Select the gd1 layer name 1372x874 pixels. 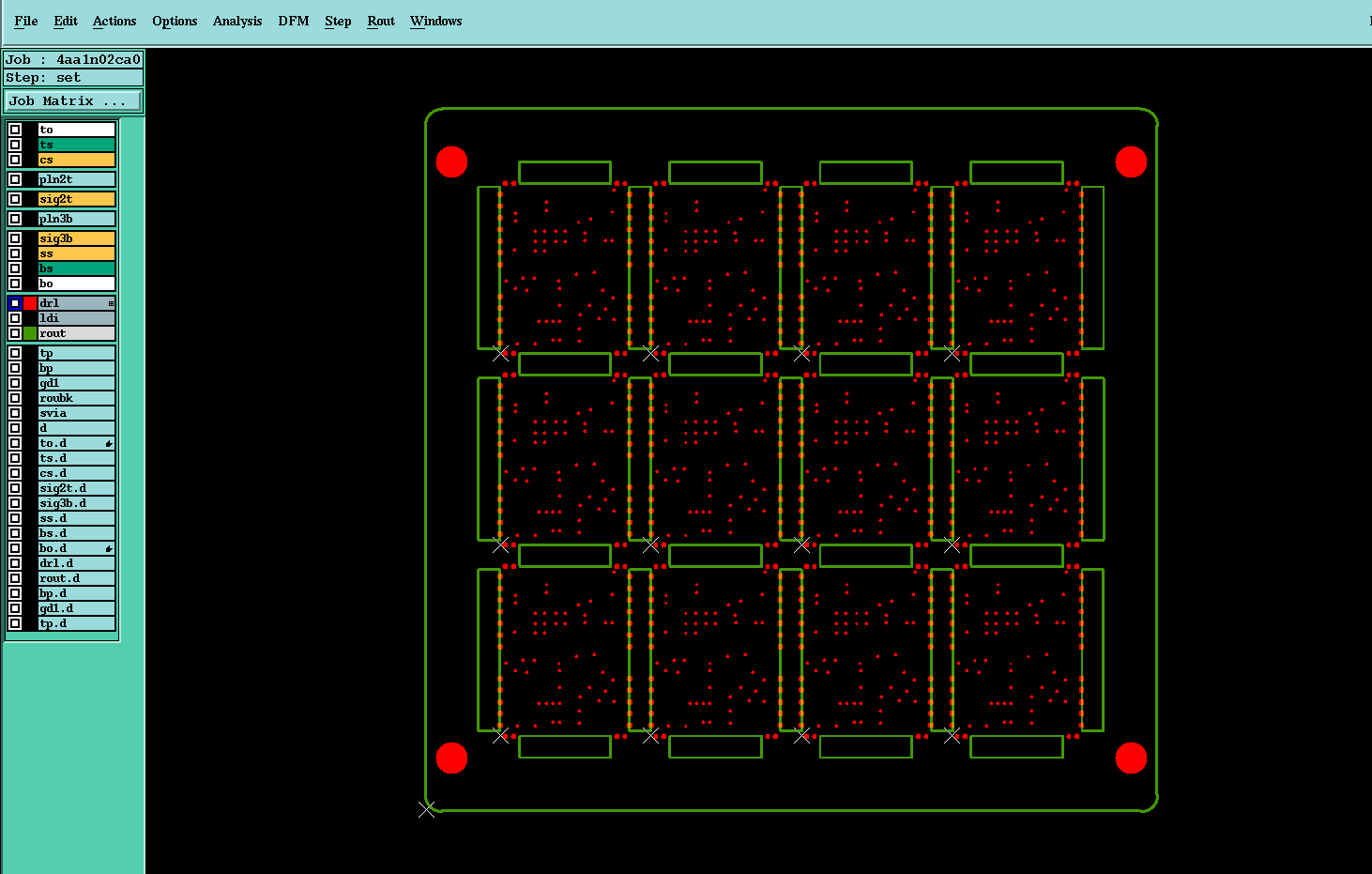click(x=77, y=383)
